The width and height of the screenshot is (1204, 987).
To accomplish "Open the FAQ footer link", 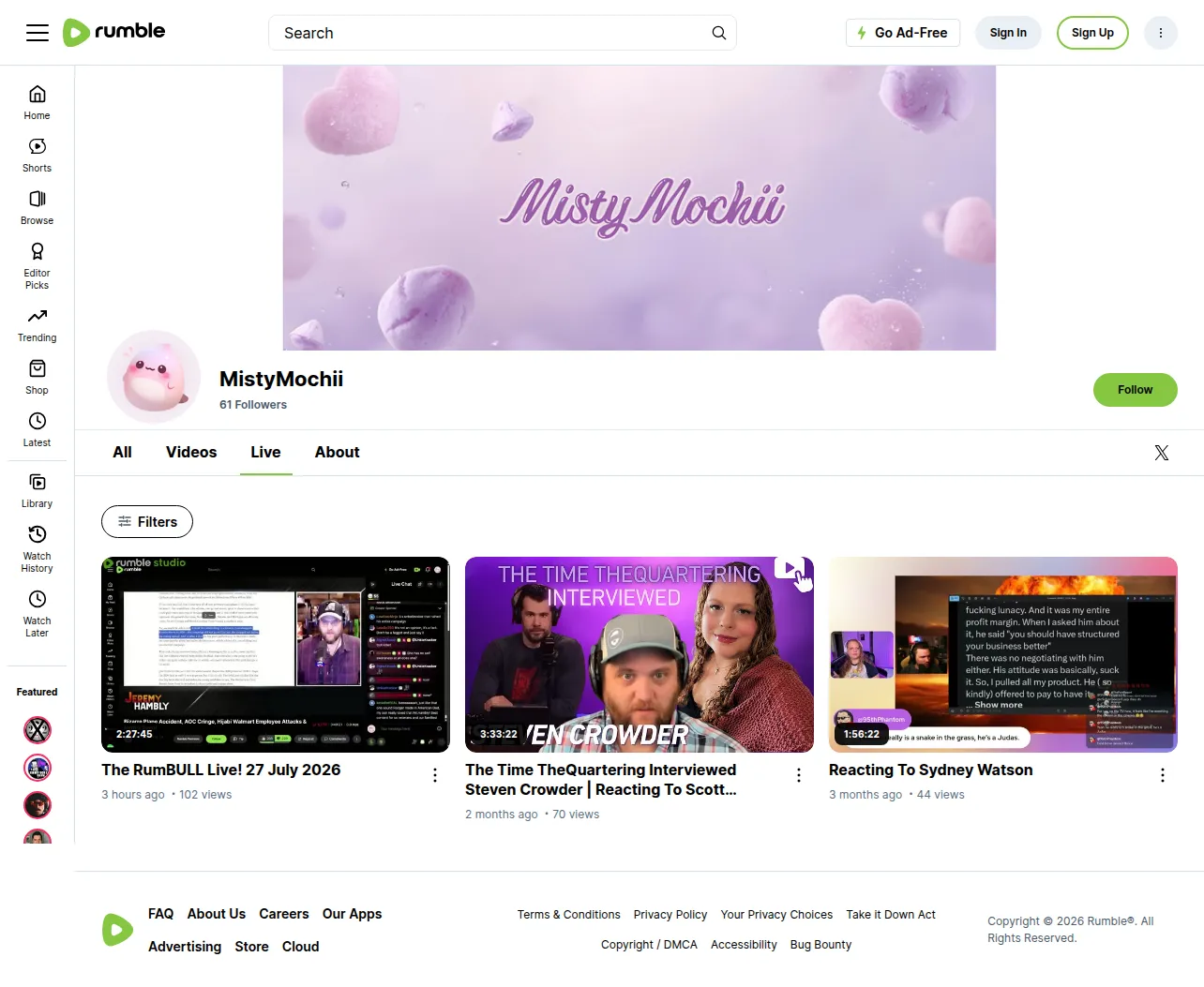I will 161,914.
